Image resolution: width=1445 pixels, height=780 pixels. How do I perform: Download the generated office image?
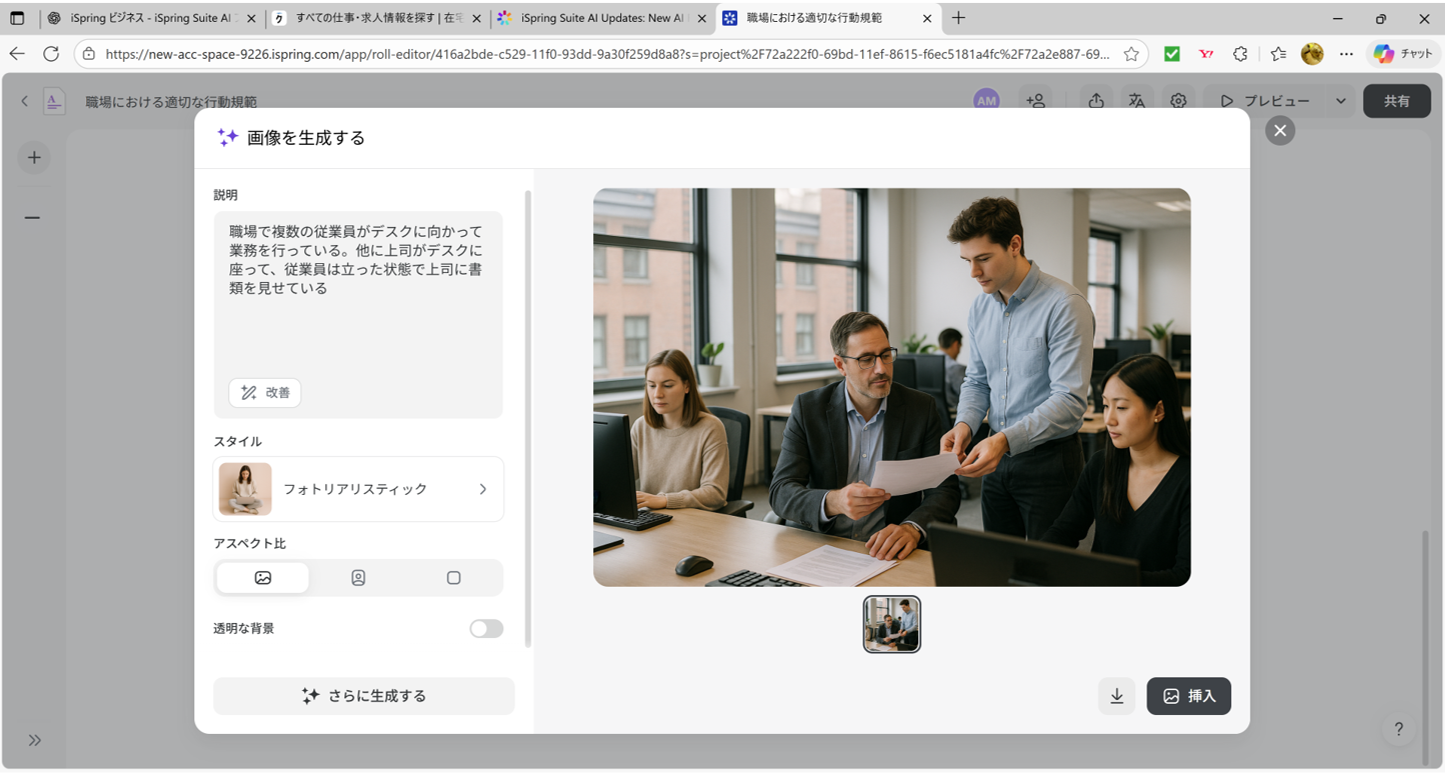1117,696
